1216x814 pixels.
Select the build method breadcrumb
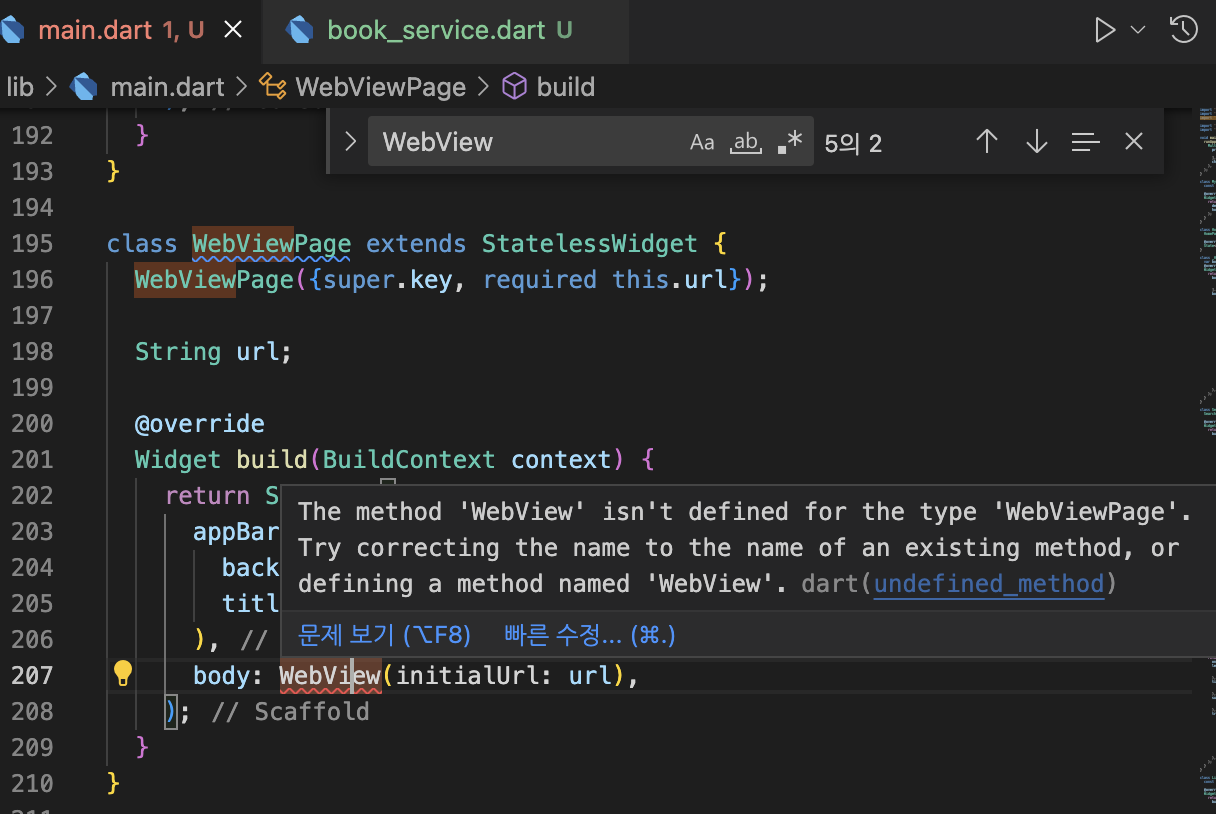566,87
